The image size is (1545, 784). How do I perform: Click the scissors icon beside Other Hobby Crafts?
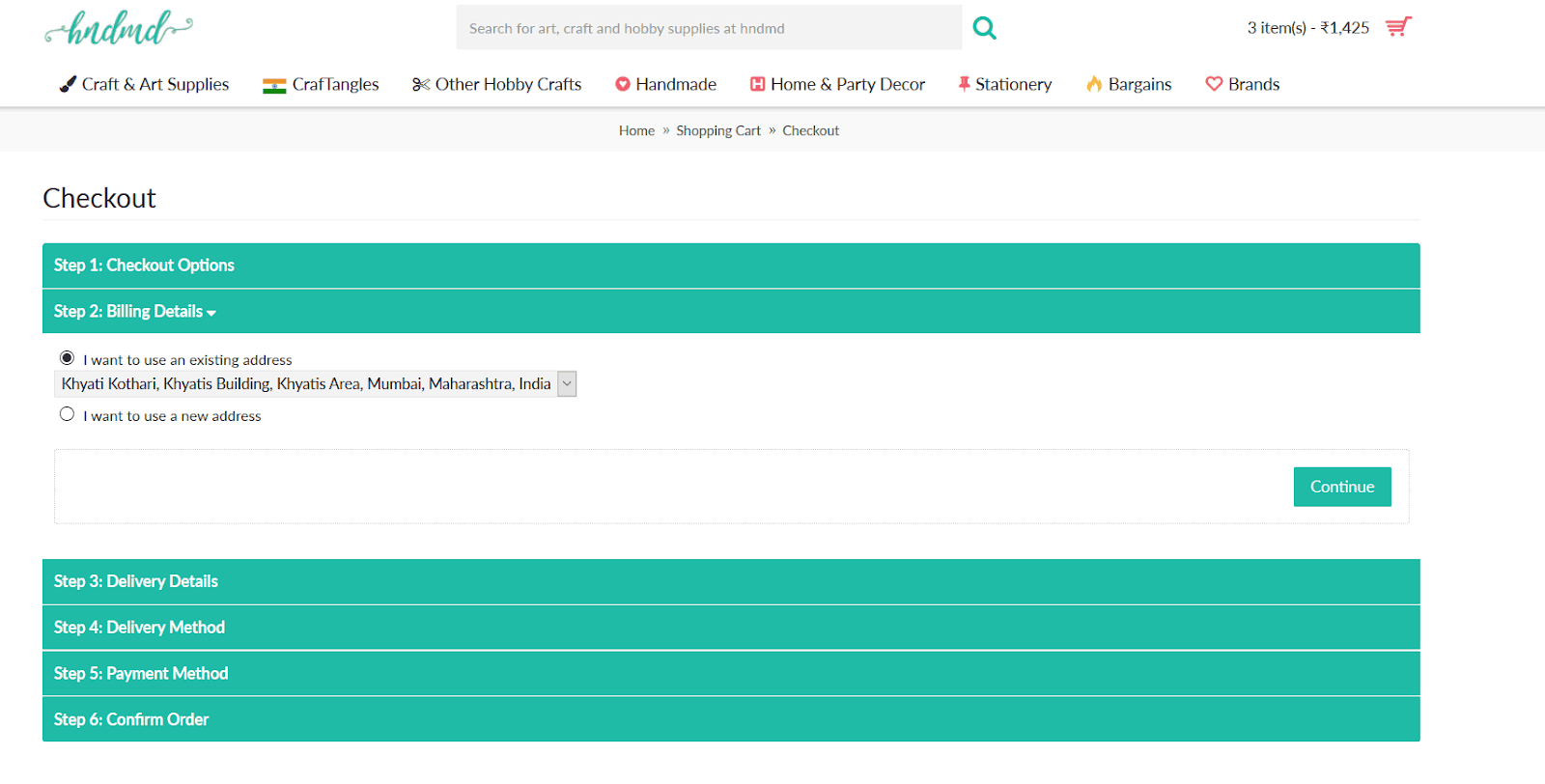click(x=420, y=84)
